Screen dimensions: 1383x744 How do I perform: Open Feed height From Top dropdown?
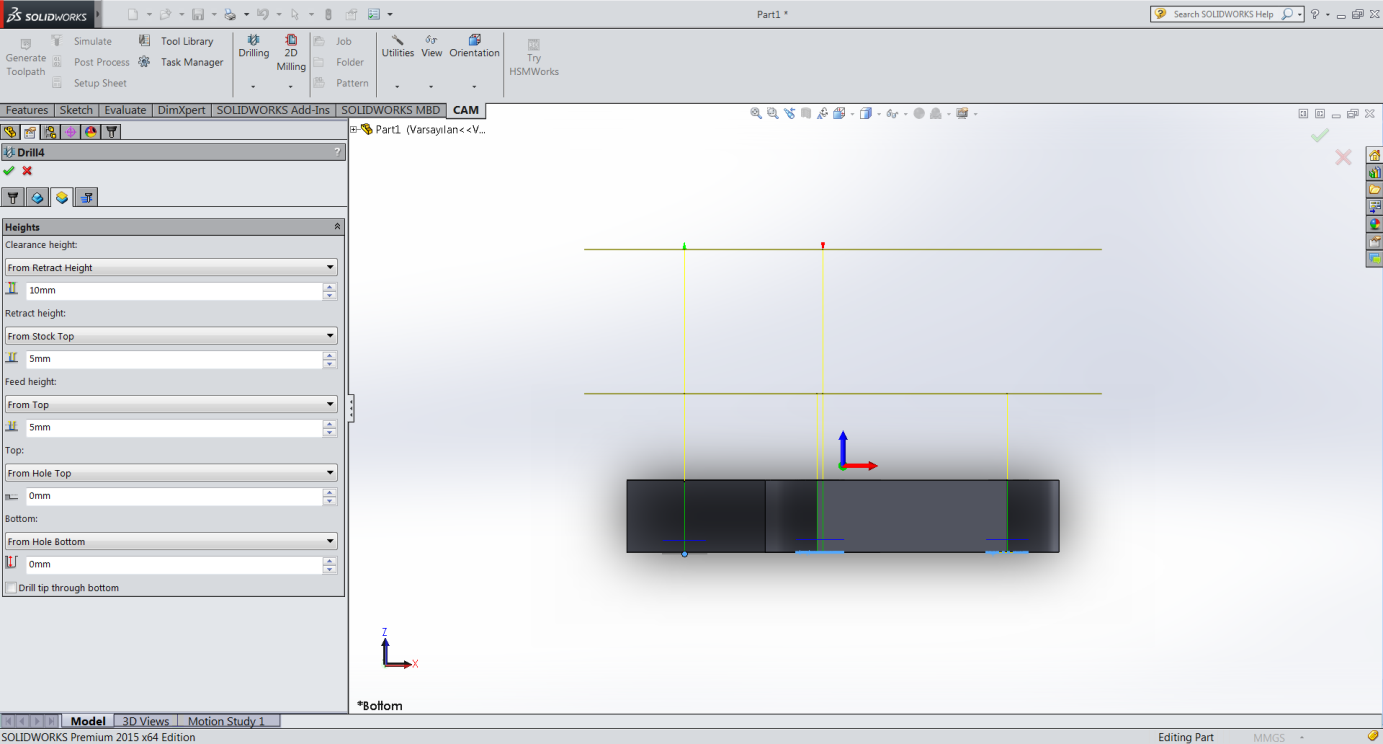(x=171, y=405)
